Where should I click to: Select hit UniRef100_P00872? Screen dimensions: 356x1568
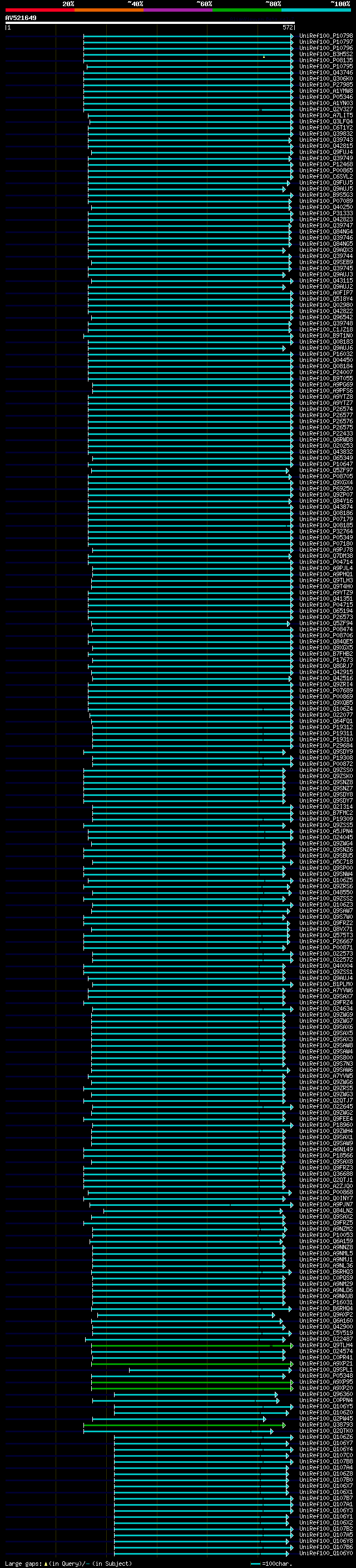(x=326, y=763)
